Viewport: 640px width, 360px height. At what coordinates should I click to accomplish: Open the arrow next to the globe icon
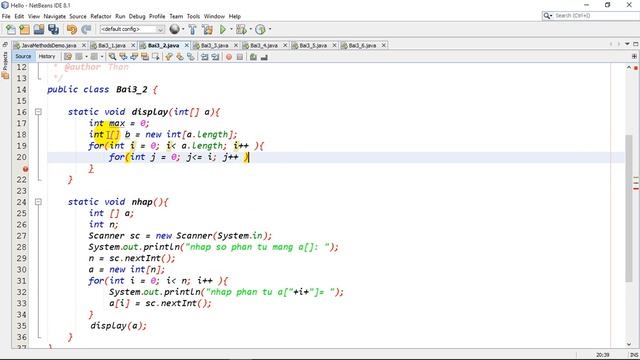tap(182, 29)
